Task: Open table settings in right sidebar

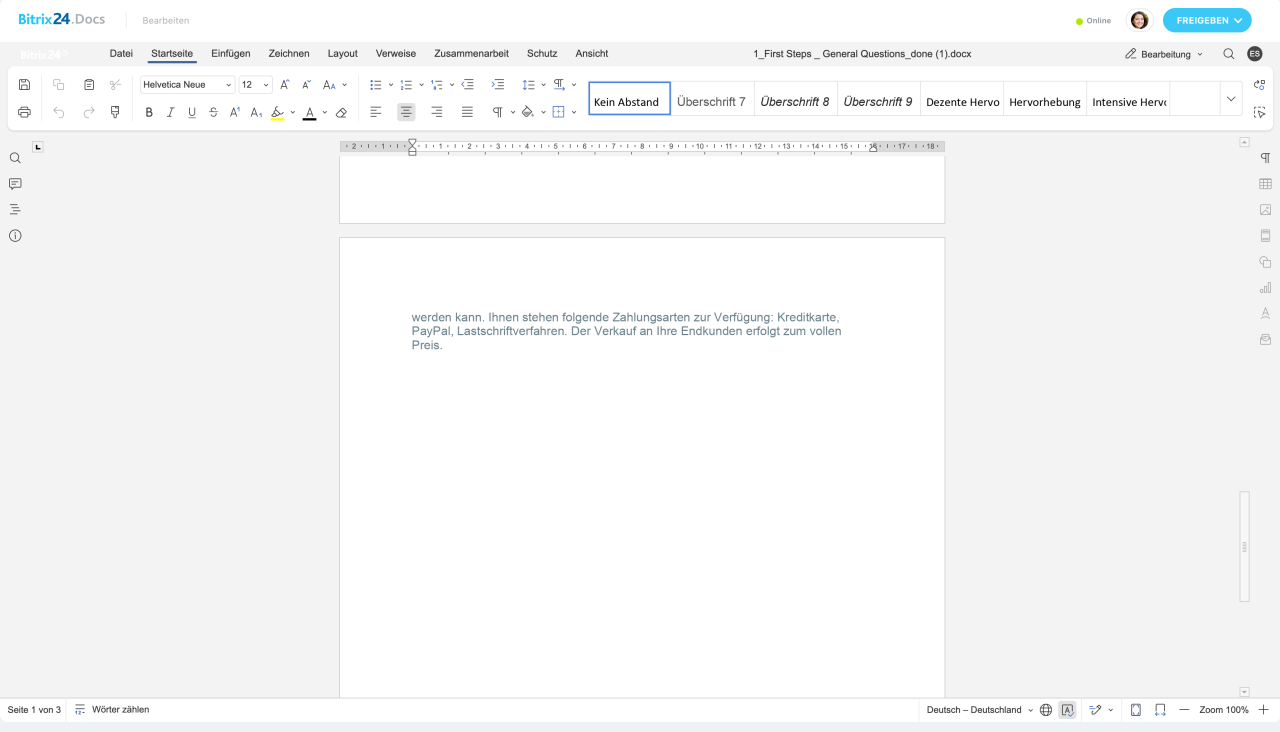Action: 1265,184
